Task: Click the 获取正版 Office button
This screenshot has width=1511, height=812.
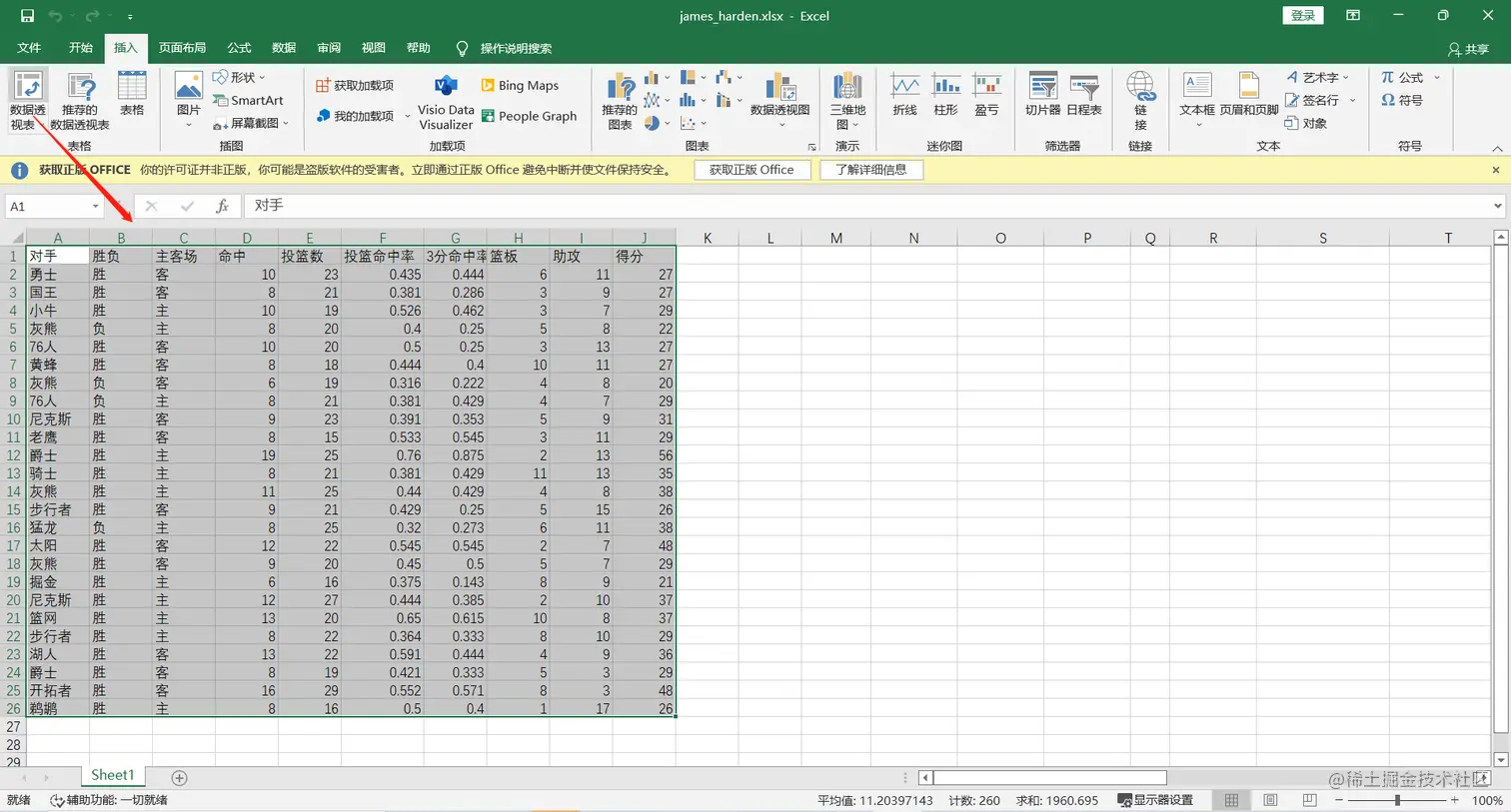Action: click(x=753, y=169)
